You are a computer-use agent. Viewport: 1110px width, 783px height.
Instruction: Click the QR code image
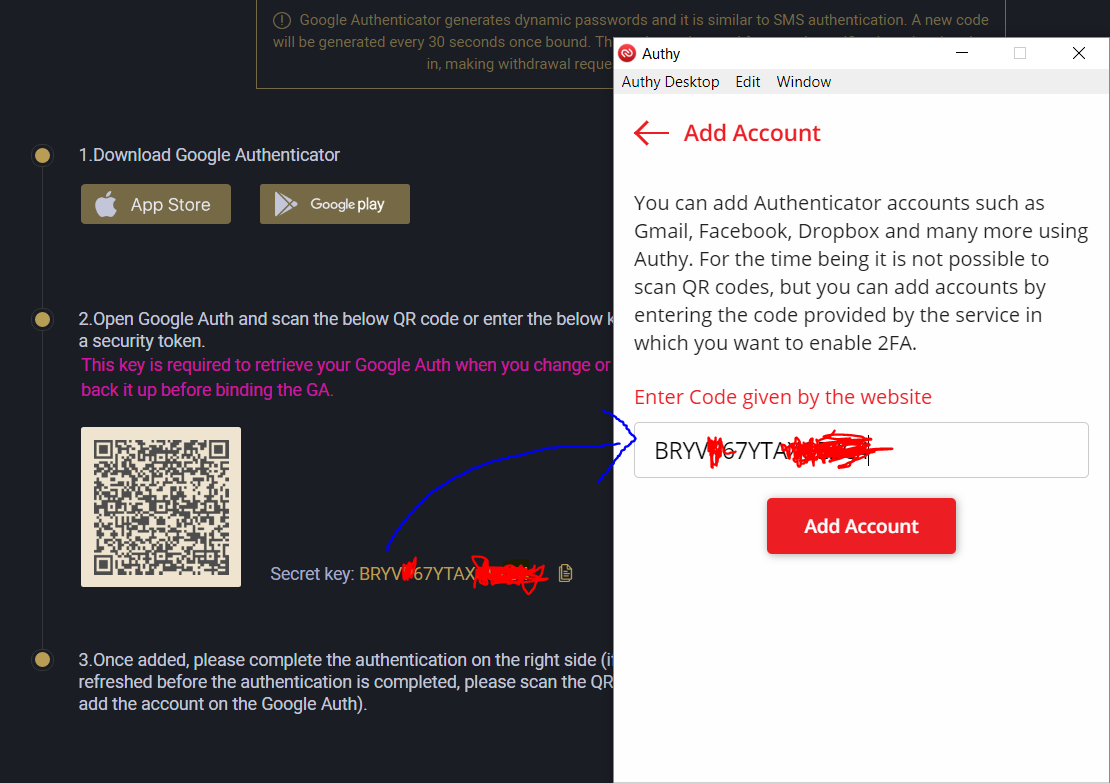pyautogui.click(x=161, y=507)
